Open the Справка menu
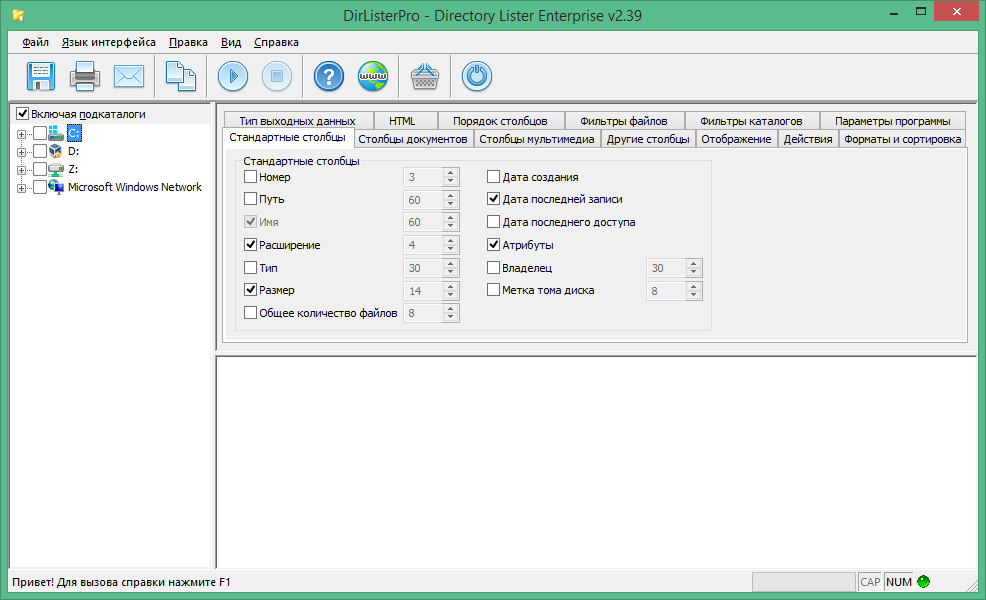 (x=276, y=42)
